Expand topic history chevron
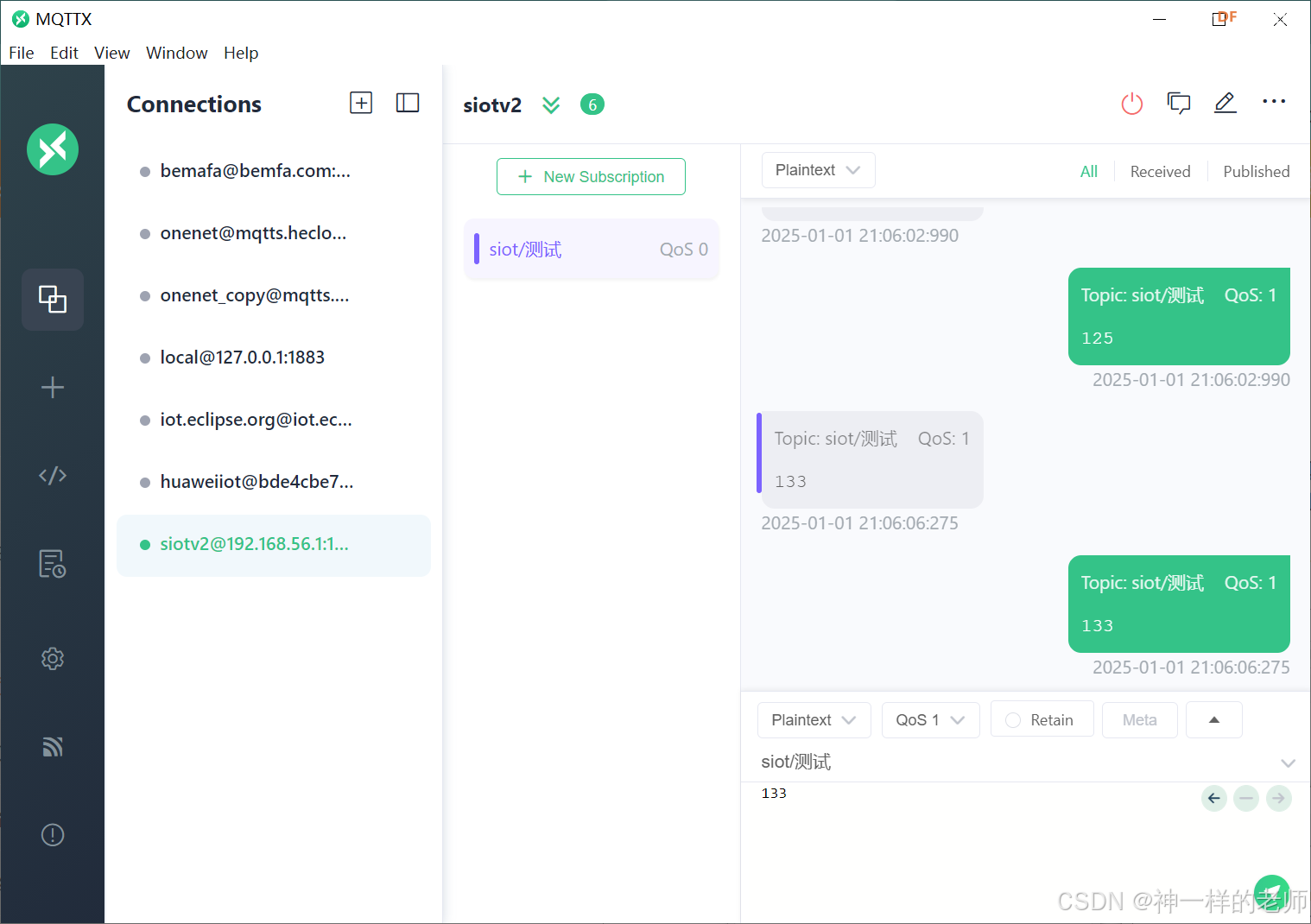1311x924 pixels. pos(1288,763)
